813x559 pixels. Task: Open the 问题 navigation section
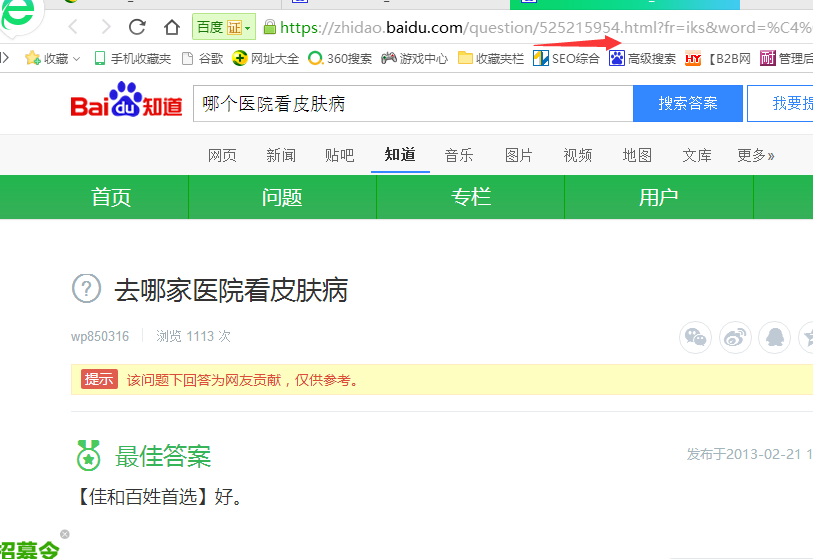pos(282,197)
